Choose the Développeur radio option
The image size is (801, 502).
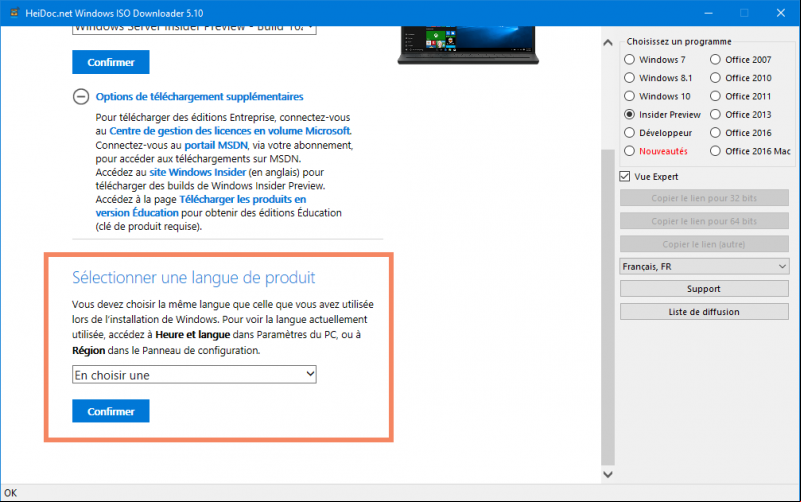pos(629,133)
